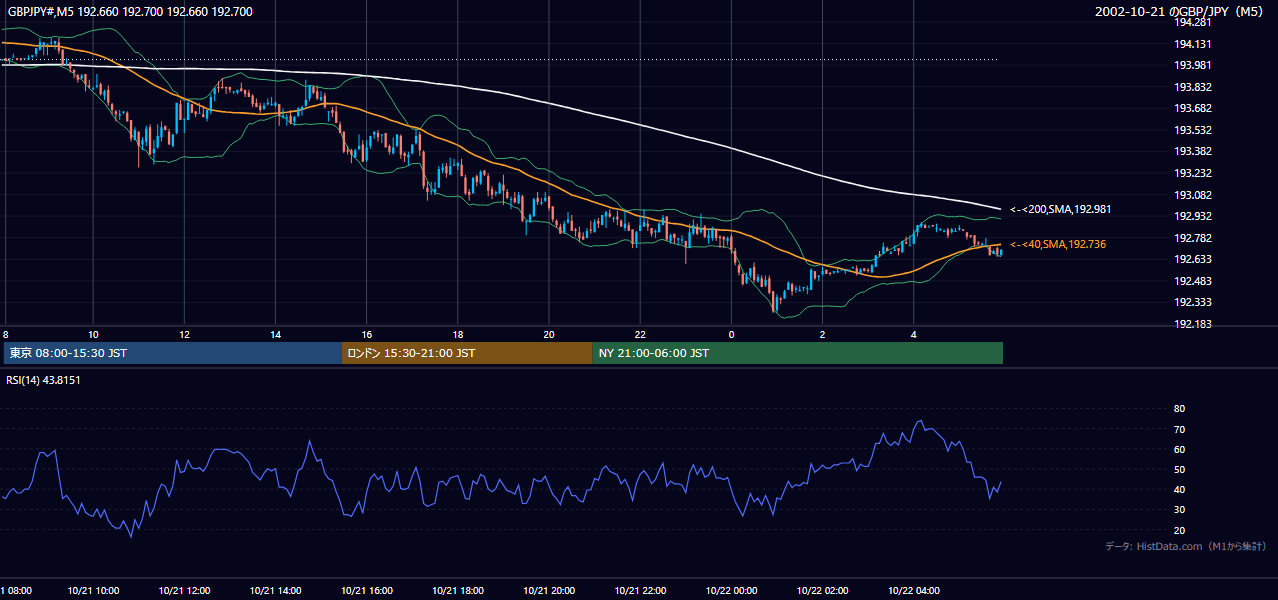Screen dimensions: 1278x600
Task: Click RSI scale value 70
Action: 1180,429
